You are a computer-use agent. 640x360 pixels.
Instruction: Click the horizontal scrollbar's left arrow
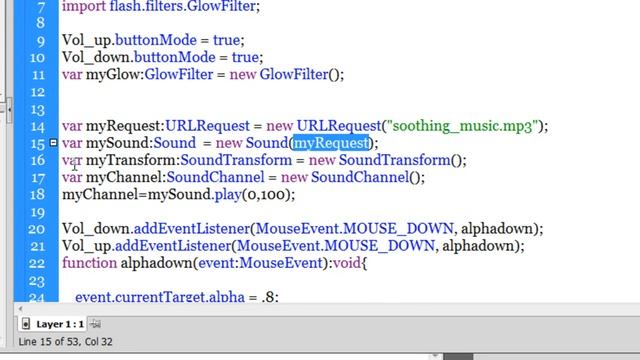click(x=20, y=309)
